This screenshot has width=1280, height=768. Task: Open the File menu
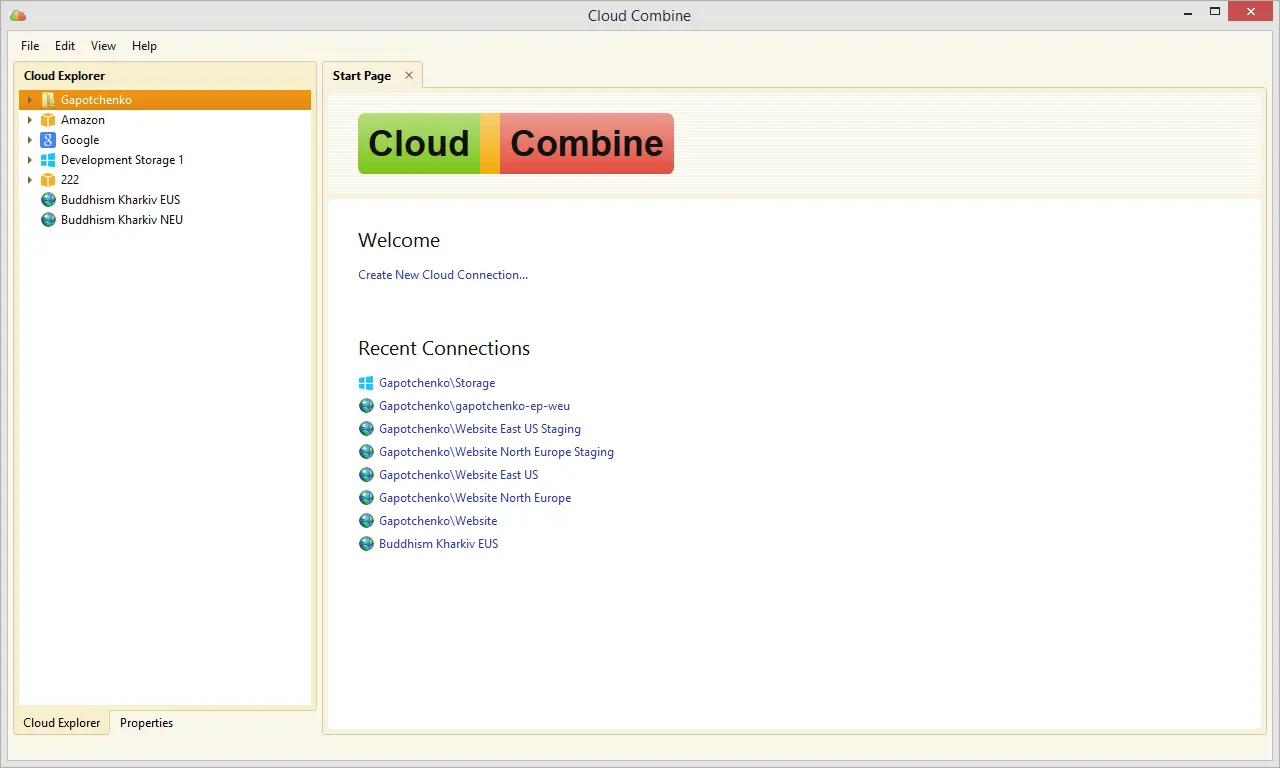[30, 46]
